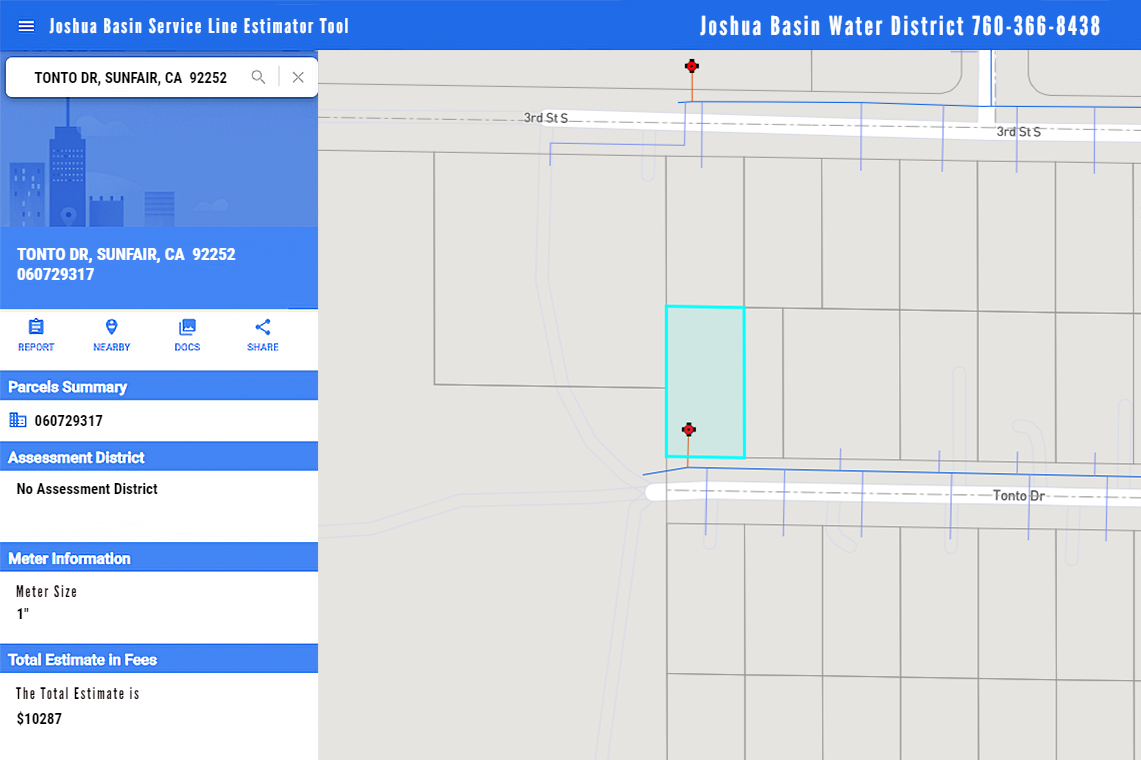The height and width of the screenshot is (760, 1141).
Task: Click the Tonto Dr street label
Action: [1019, 496]
